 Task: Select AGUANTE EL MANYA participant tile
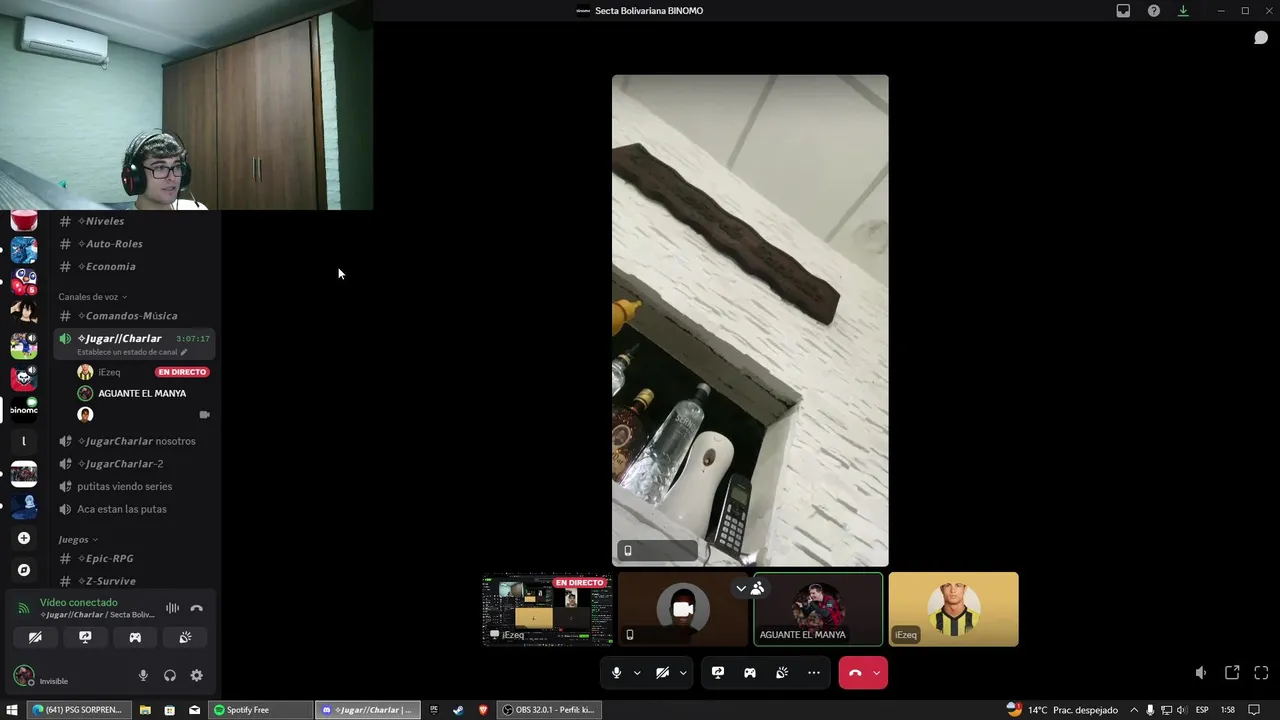pyautogui.click(x=818, y=609)
